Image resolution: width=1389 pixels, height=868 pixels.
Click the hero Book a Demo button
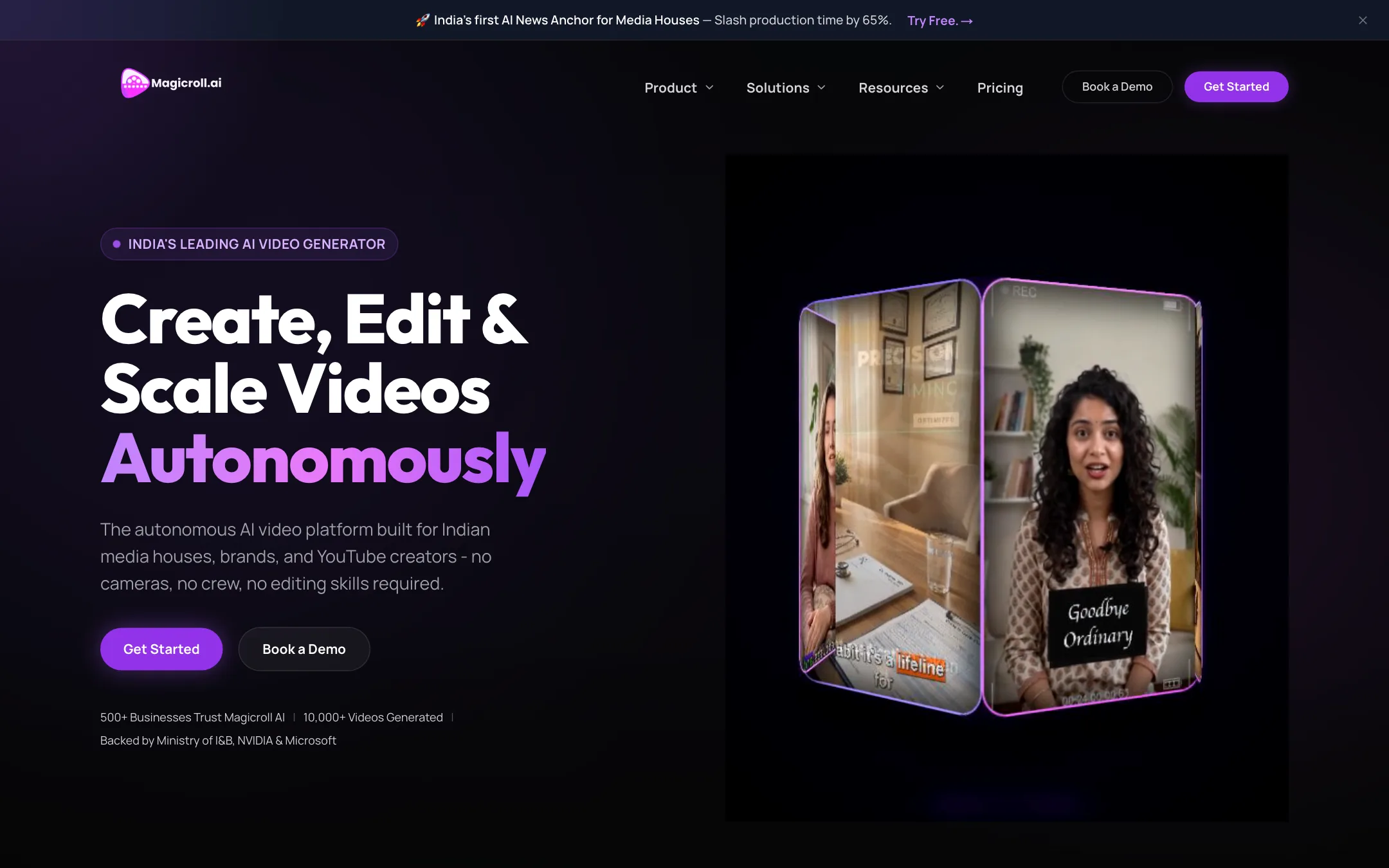point(304,649)
